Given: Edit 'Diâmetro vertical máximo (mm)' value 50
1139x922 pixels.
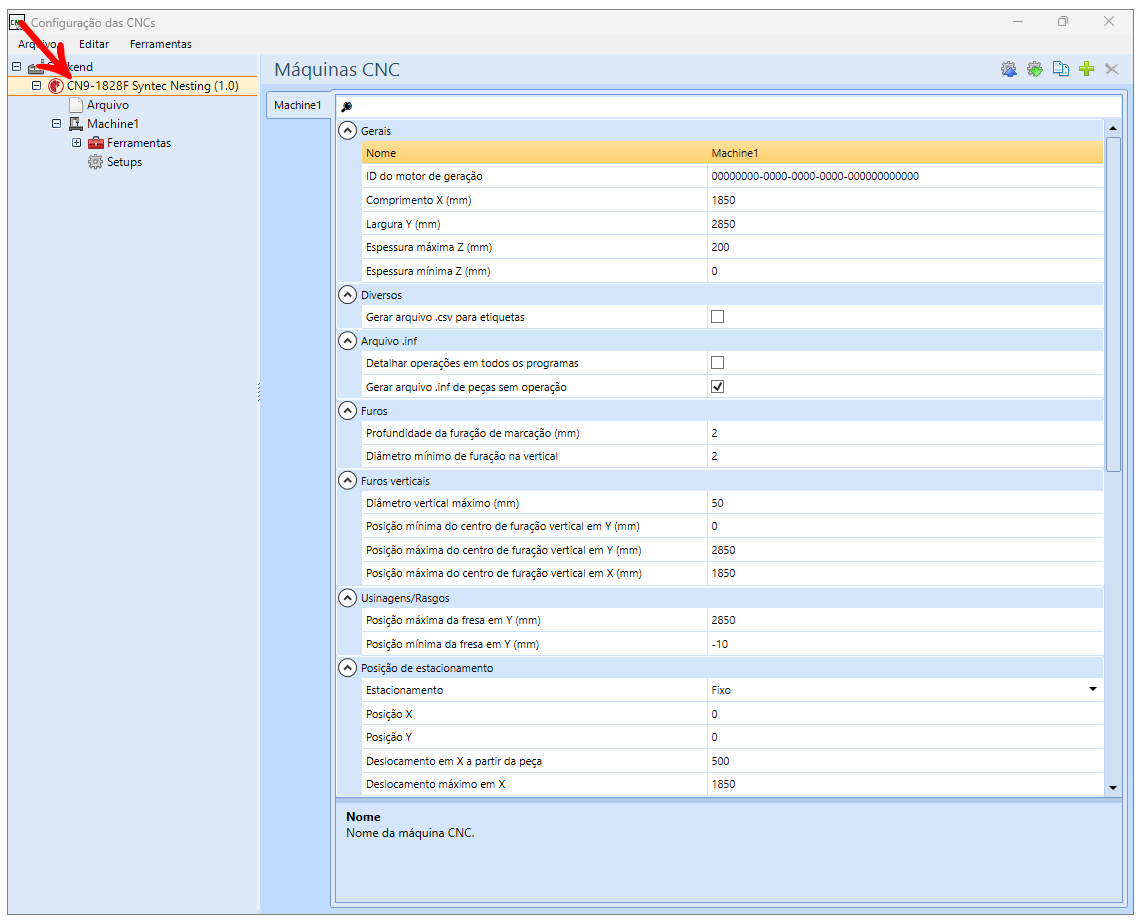Looking at the screenshot, I should [905, 503].
